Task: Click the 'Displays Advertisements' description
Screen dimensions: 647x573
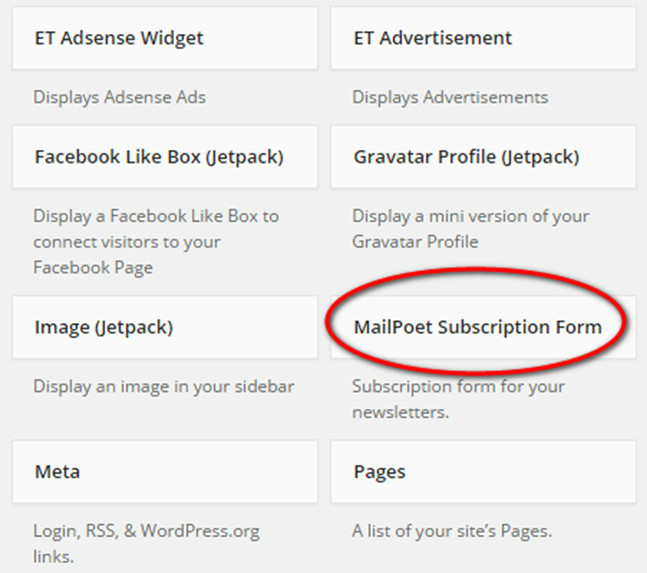Action: coord(450,98)
